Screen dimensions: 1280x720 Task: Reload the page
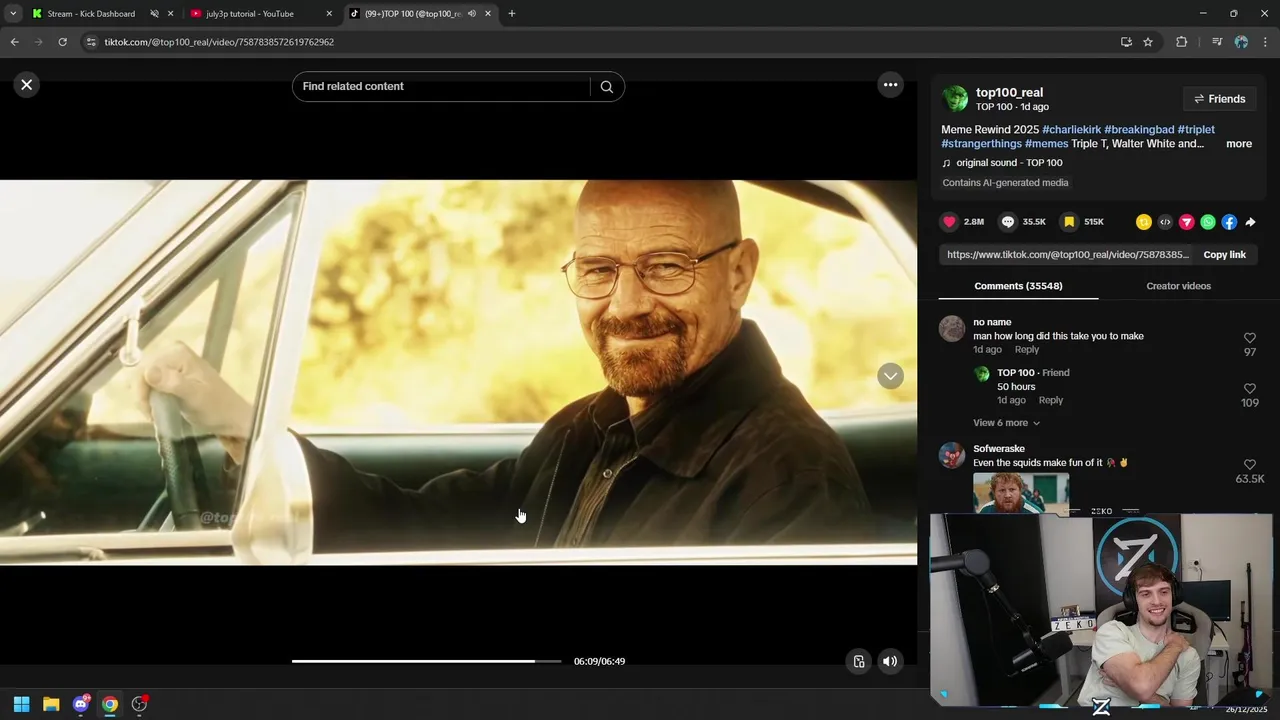[62, 42]
